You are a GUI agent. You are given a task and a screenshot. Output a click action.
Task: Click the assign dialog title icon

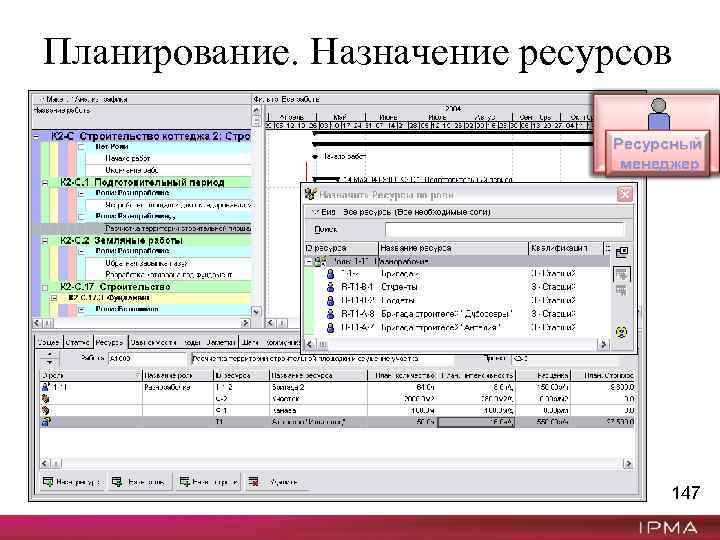(x=311, y=195)
